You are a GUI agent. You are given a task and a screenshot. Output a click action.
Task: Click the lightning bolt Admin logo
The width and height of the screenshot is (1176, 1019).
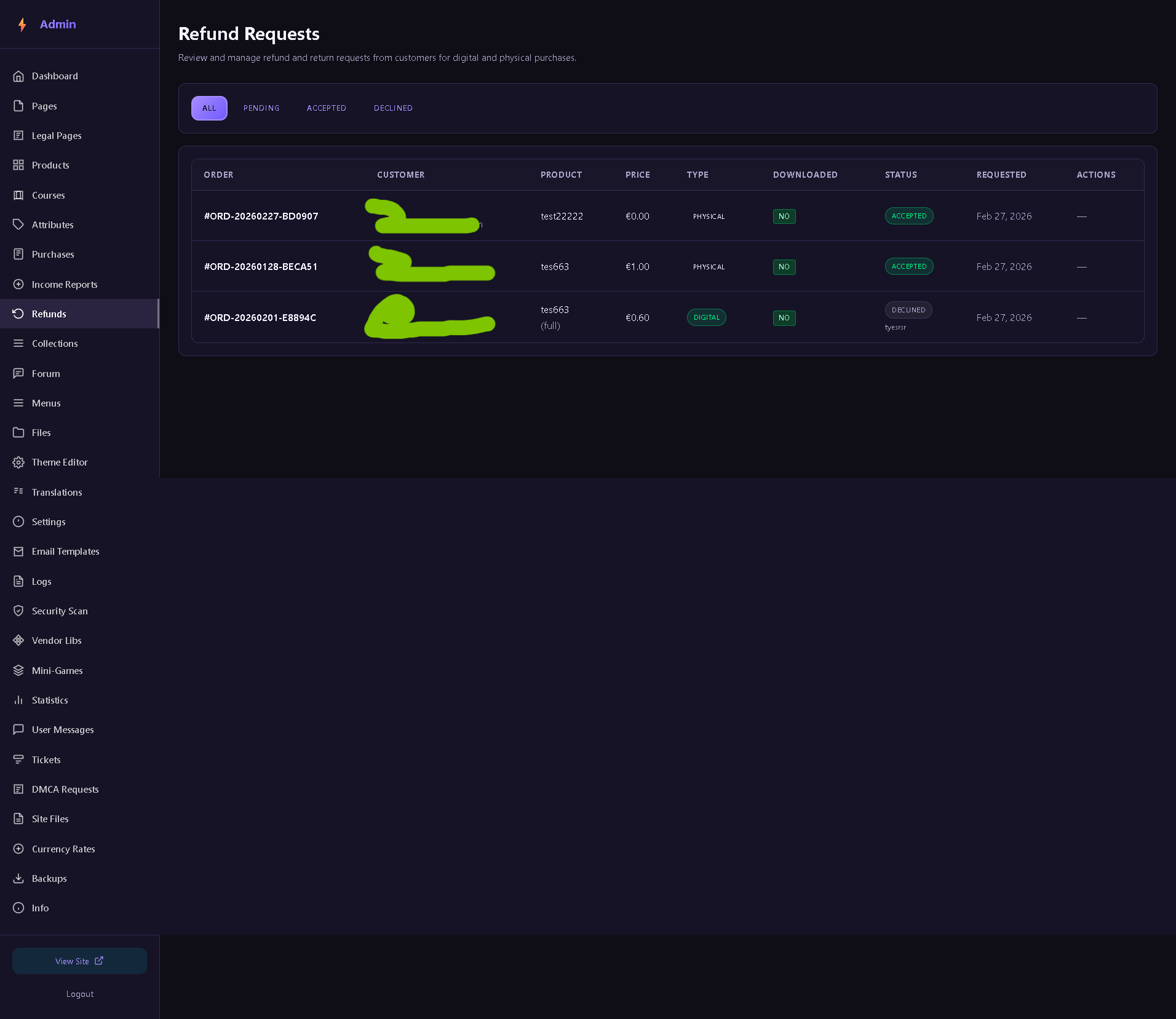coord(22,25)
